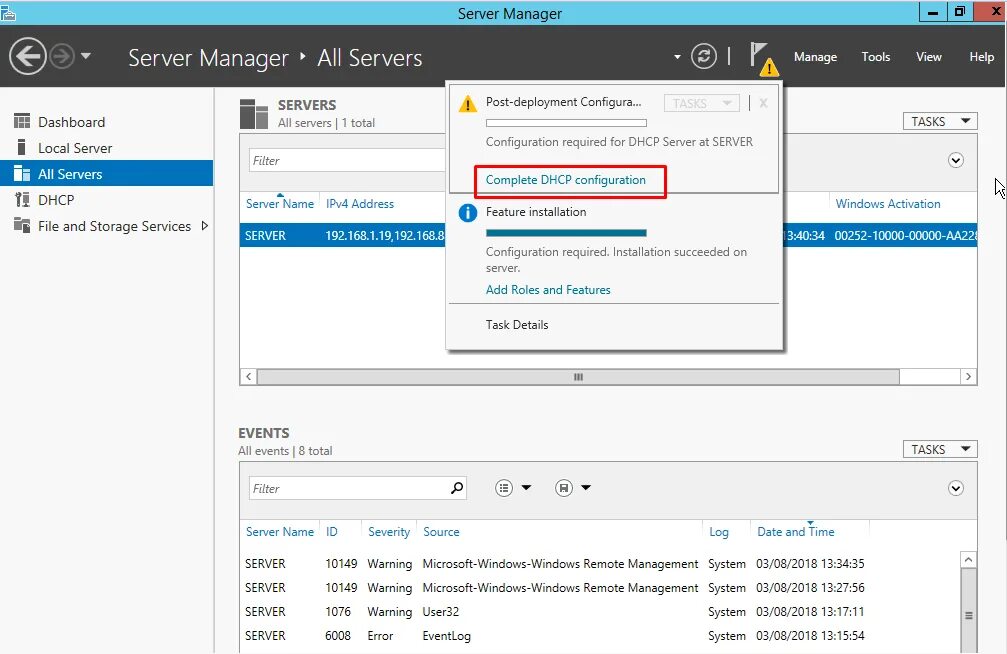1007x654 pixels.
Task: Open the Help menu
Action: point(981,57)
